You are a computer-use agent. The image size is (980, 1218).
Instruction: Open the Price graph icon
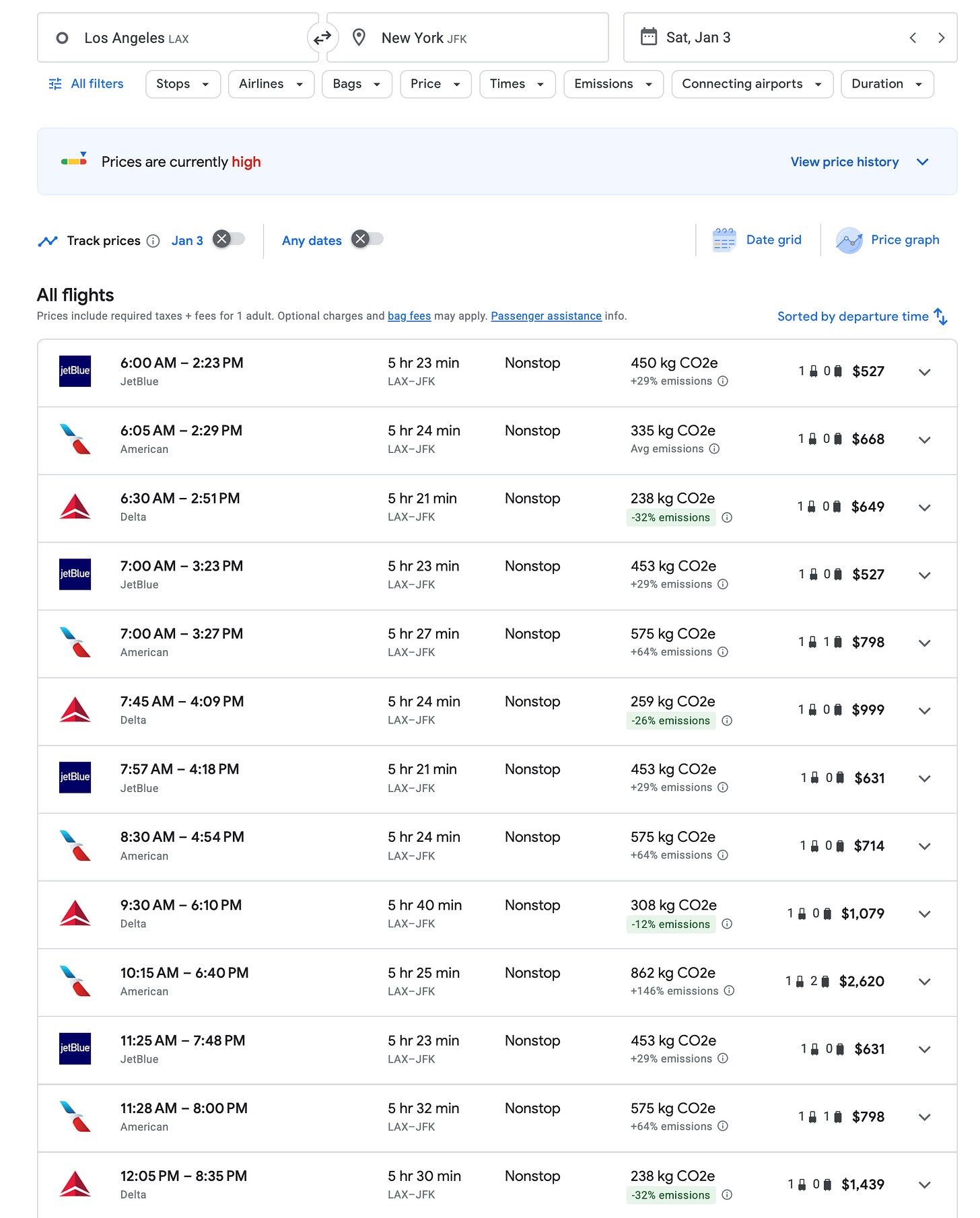coord(849,240)
